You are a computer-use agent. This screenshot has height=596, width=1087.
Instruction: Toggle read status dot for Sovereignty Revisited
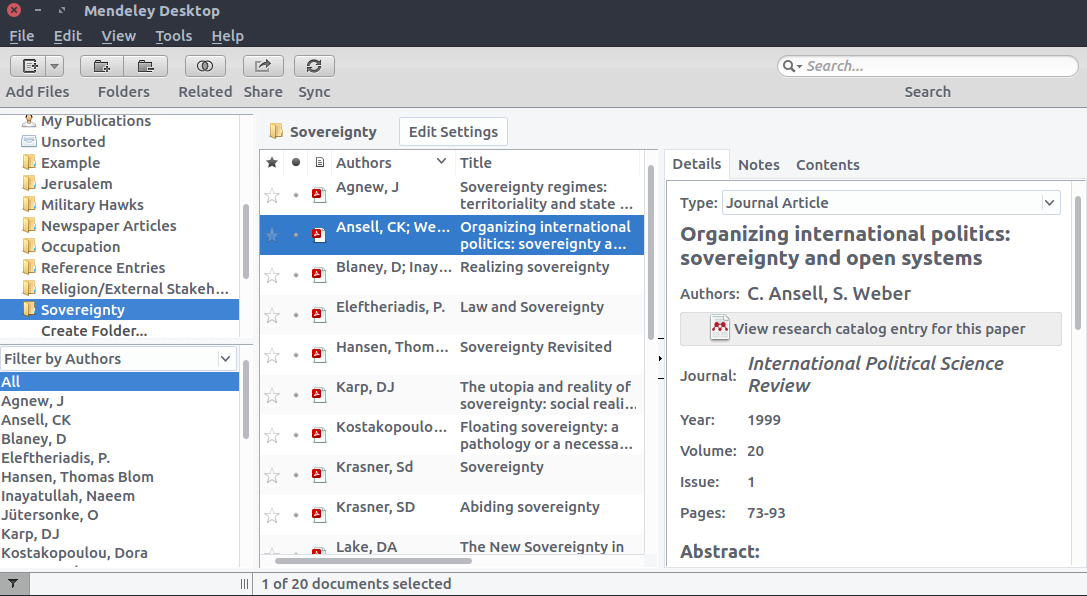[296, 355]
